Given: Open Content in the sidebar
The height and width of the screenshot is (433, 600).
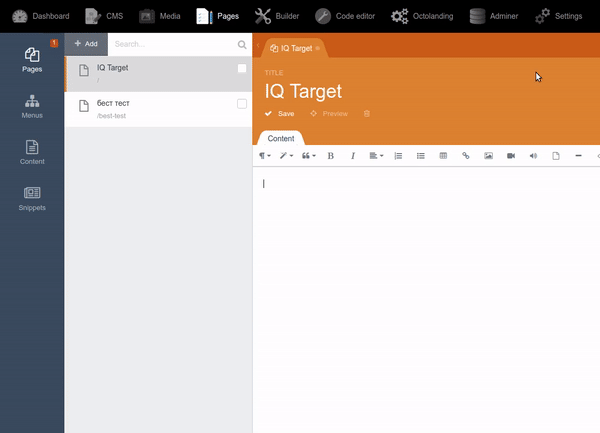Looking at the screenshot, I should [32, 153].
